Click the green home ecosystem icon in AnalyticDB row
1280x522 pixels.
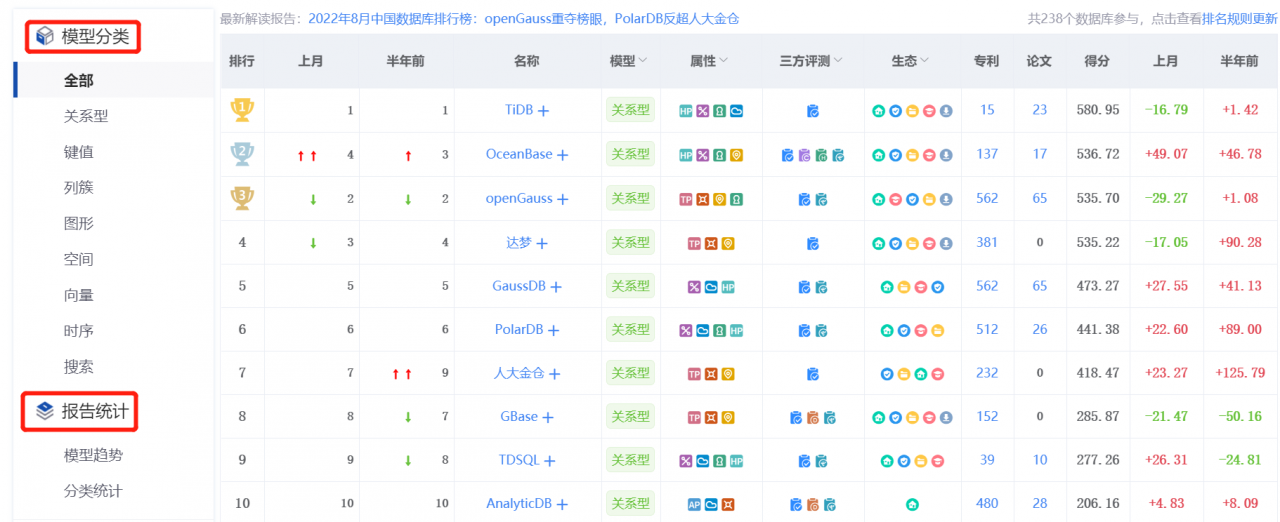click(x=912, y=505)
